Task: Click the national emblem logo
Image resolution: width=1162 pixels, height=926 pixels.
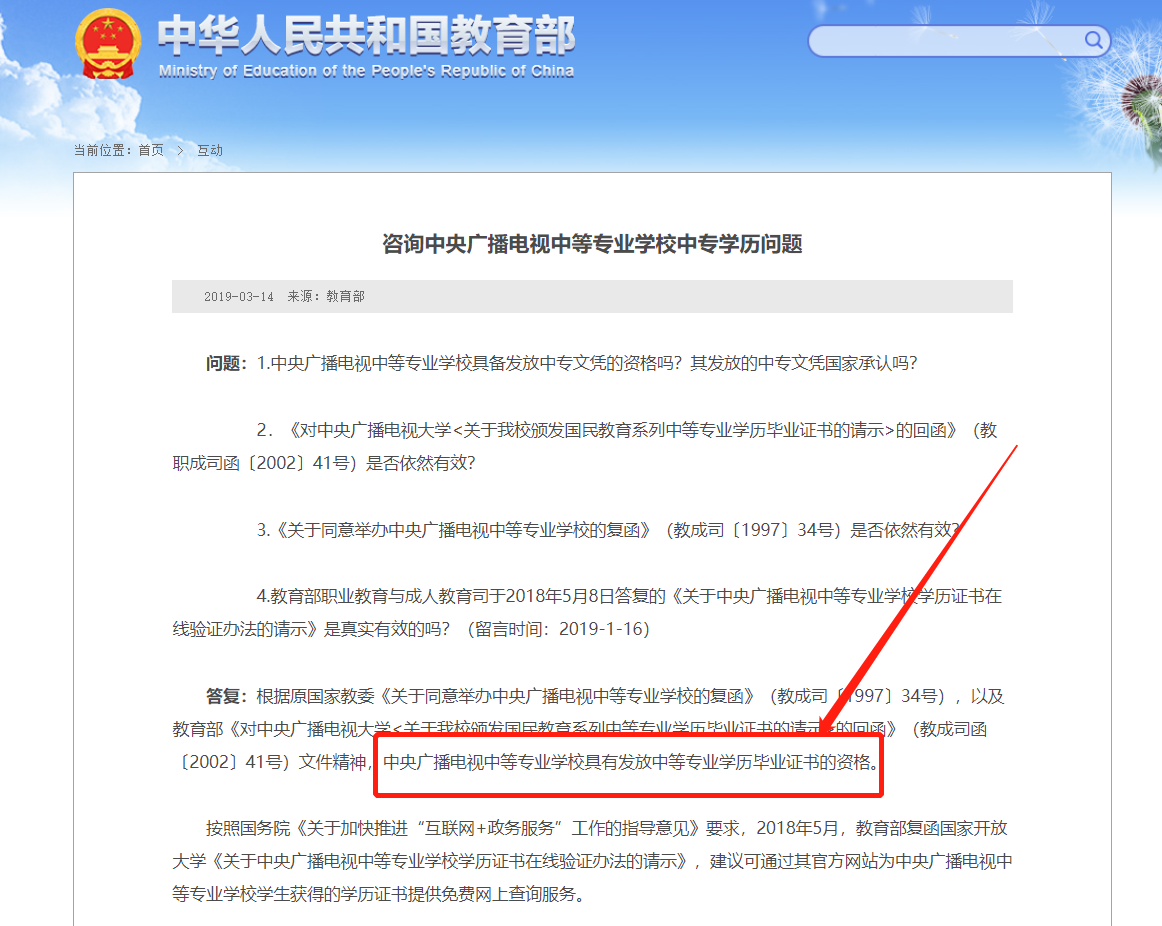Action: [x=108, y=44]
